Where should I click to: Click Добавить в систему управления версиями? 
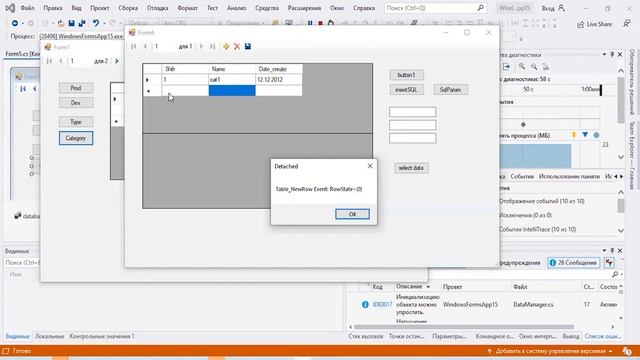tap(551, 351)
